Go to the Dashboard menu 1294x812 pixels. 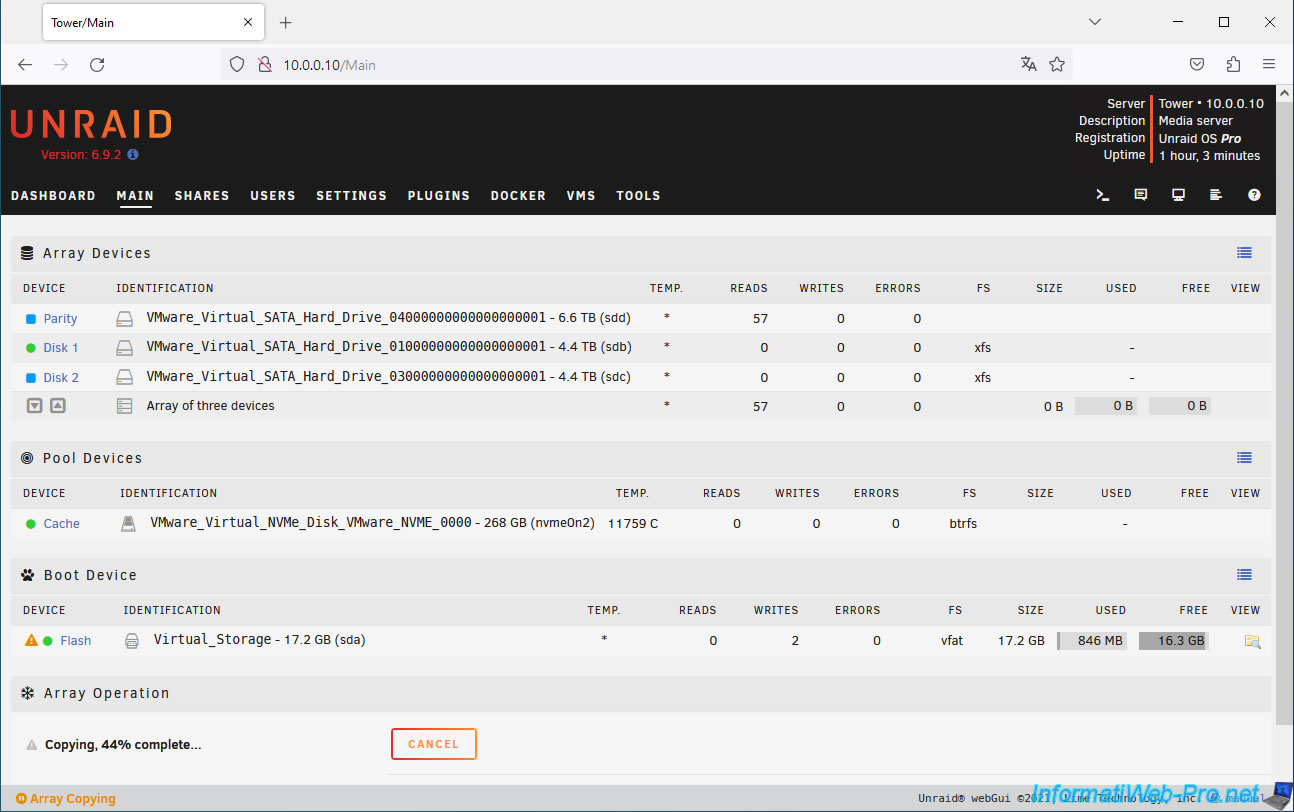[x=53, y=196]
